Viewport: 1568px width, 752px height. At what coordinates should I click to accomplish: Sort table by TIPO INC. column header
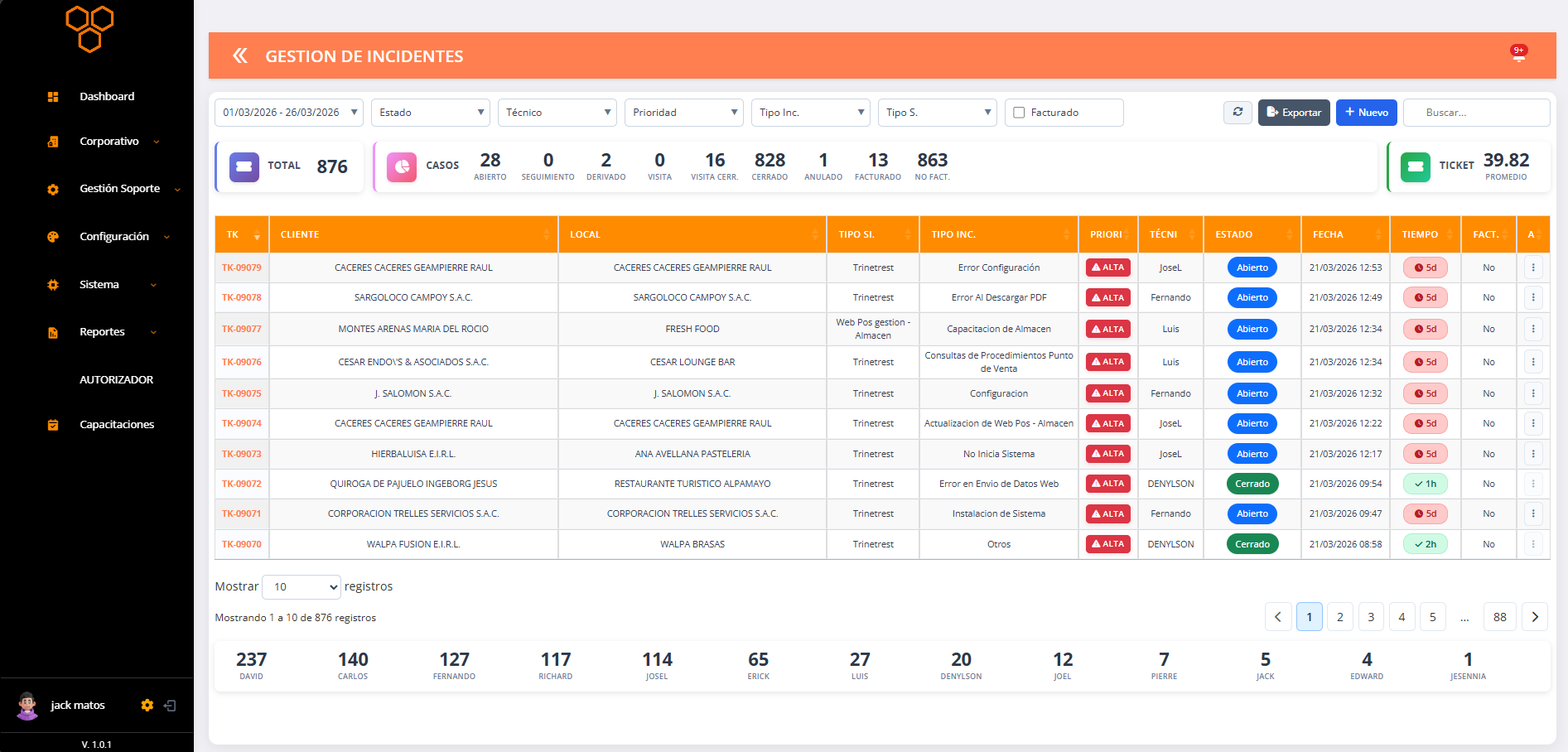[x=999, y=234]
